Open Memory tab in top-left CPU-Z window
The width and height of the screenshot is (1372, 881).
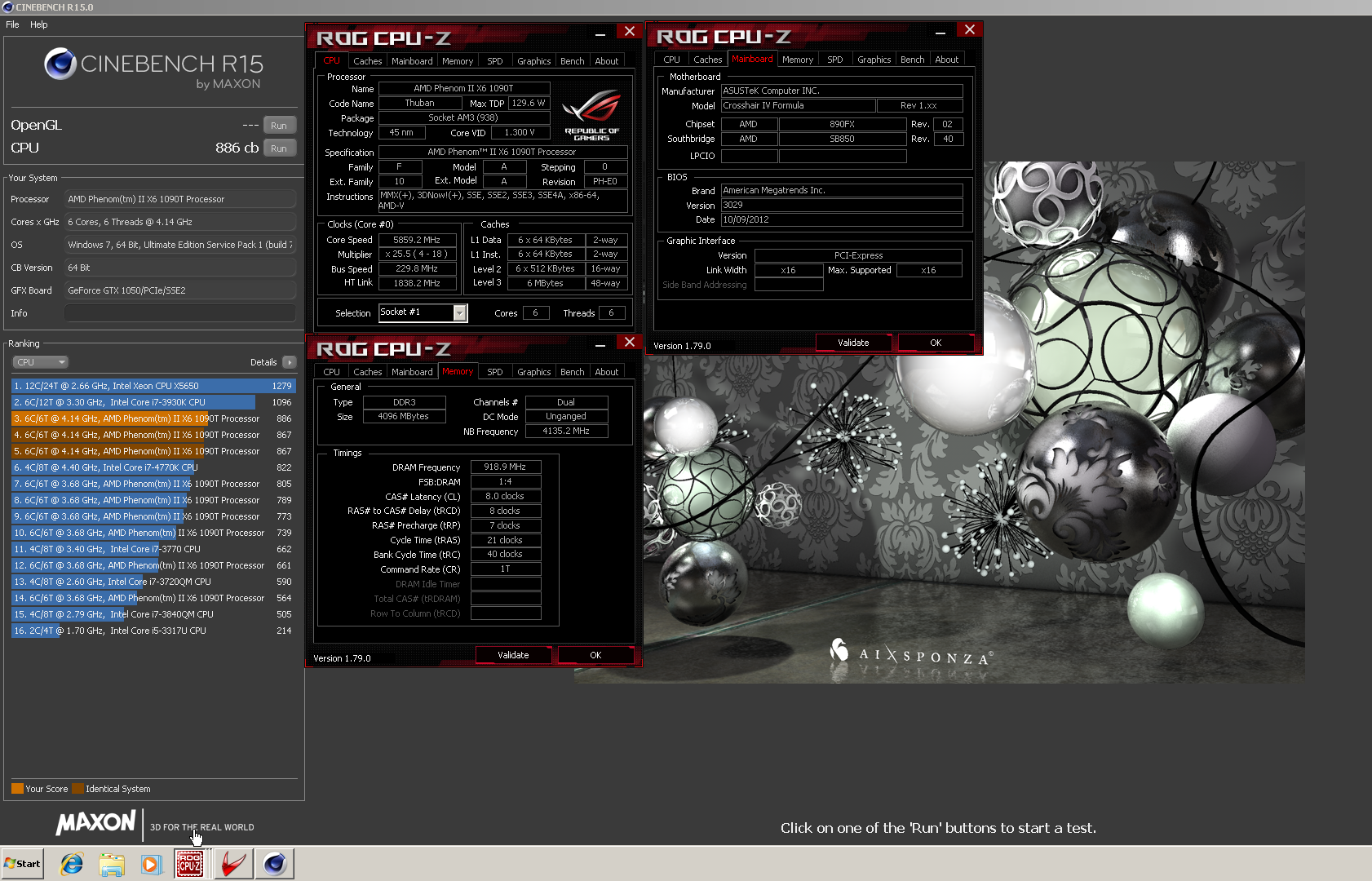click(x=458, y=61)
